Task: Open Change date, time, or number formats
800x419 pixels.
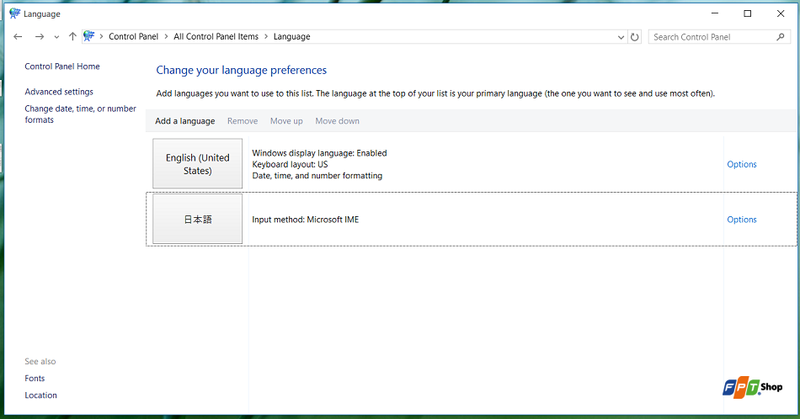Action: pyautogui.click(x=80, y=114)
